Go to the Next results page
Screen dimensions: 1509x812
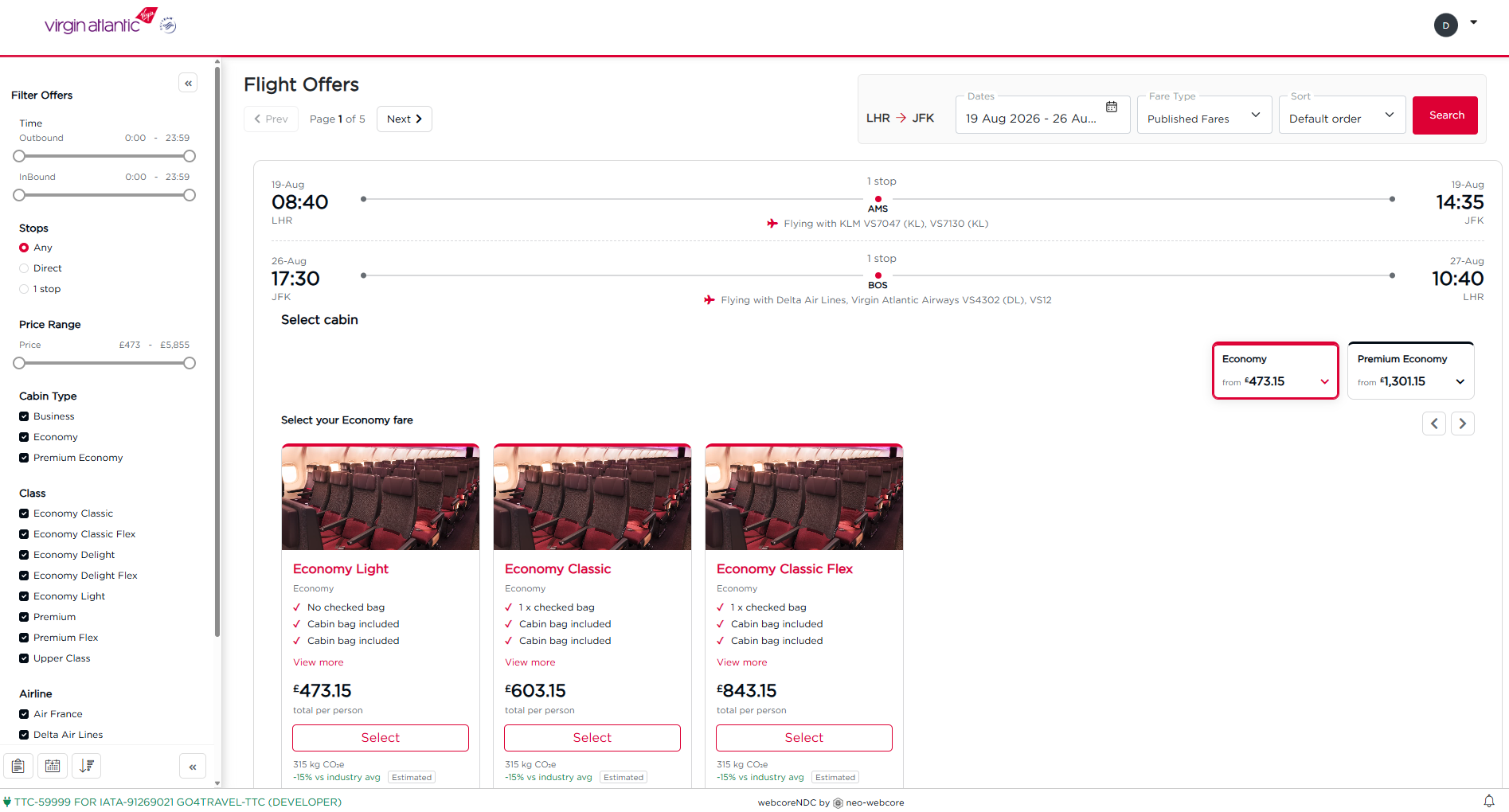[404, 119]
